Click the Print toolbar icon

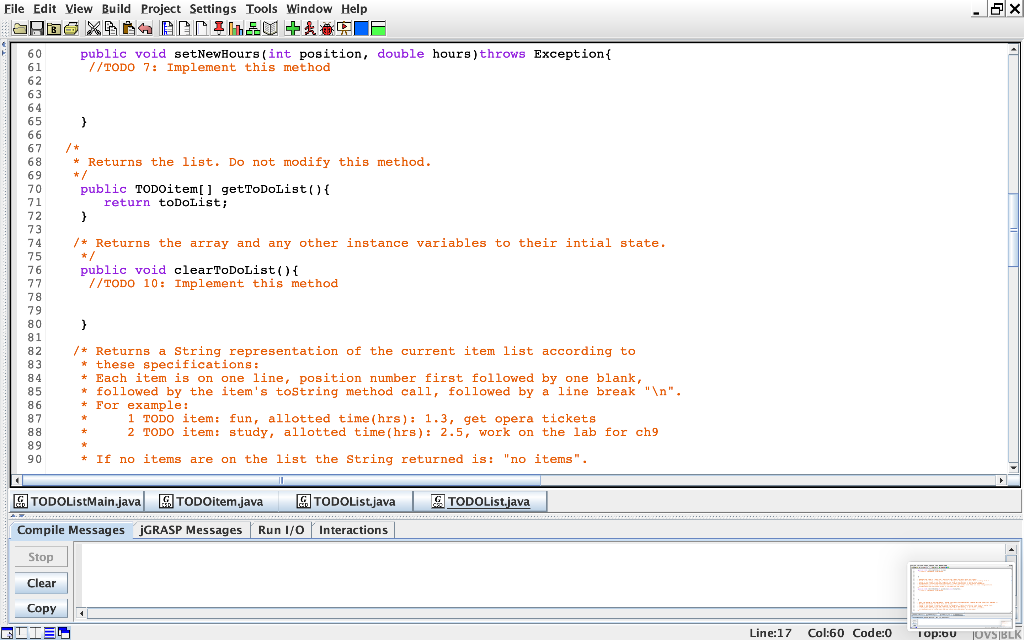(x=71, y=28)
